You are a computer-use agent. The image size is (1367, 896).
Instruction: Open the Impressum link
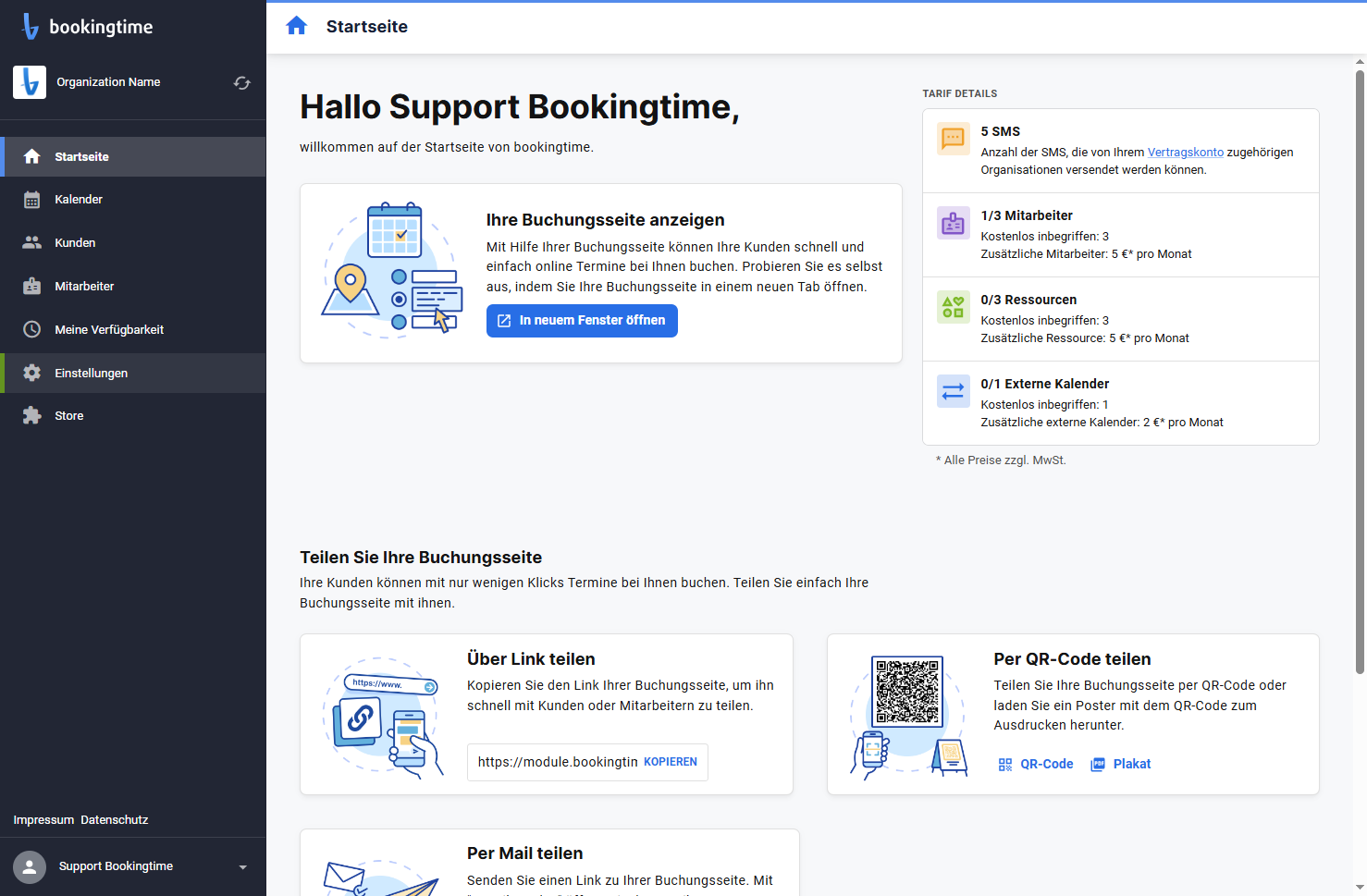[x=43, y=820]
